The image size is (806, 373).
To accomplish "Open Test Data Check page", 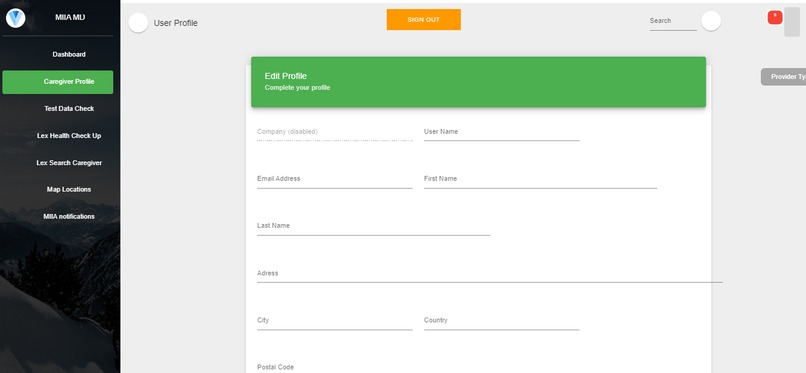I will tap(69, 109).
